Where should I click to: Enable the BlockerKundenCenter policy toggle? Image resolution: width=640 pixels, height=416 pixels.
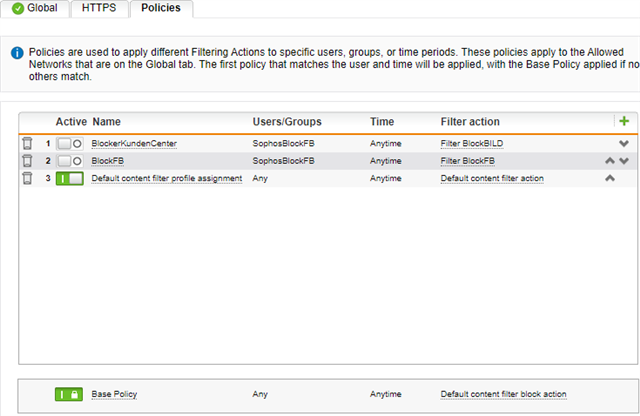click(69, 144)
